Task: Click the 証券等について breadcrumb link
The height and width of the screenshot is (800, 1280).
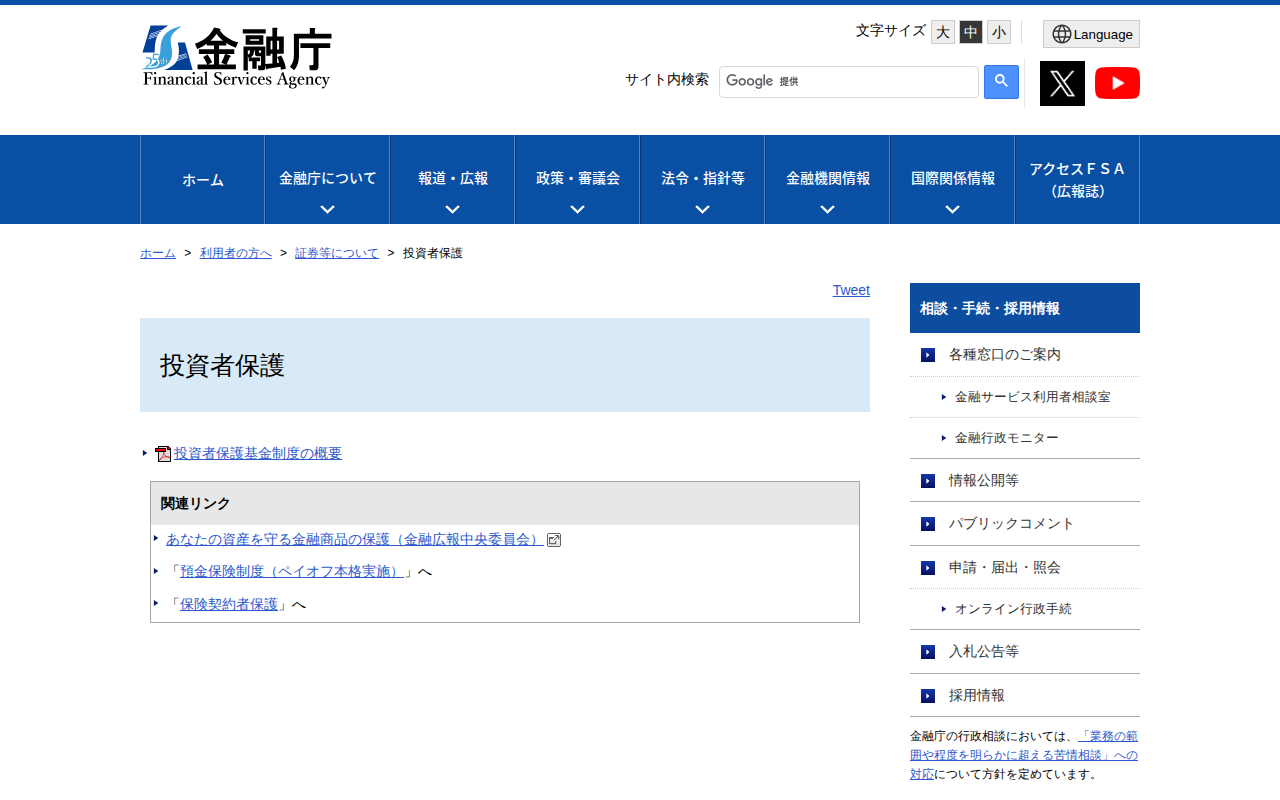Action: [x=337, y=253]
